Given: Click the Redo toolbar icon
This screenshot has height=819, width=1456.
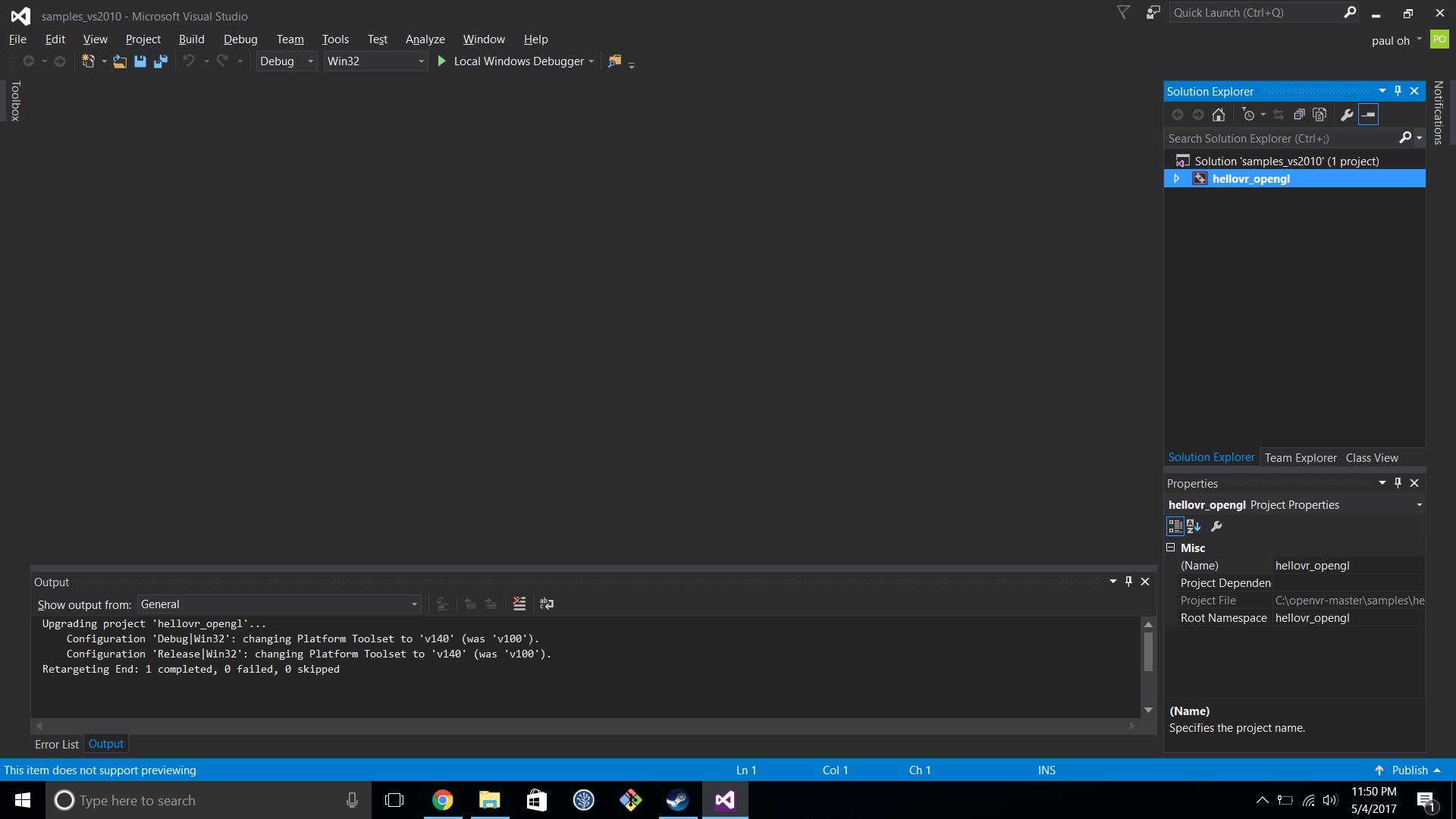Looking at the screenshot, I should [222, 61].
